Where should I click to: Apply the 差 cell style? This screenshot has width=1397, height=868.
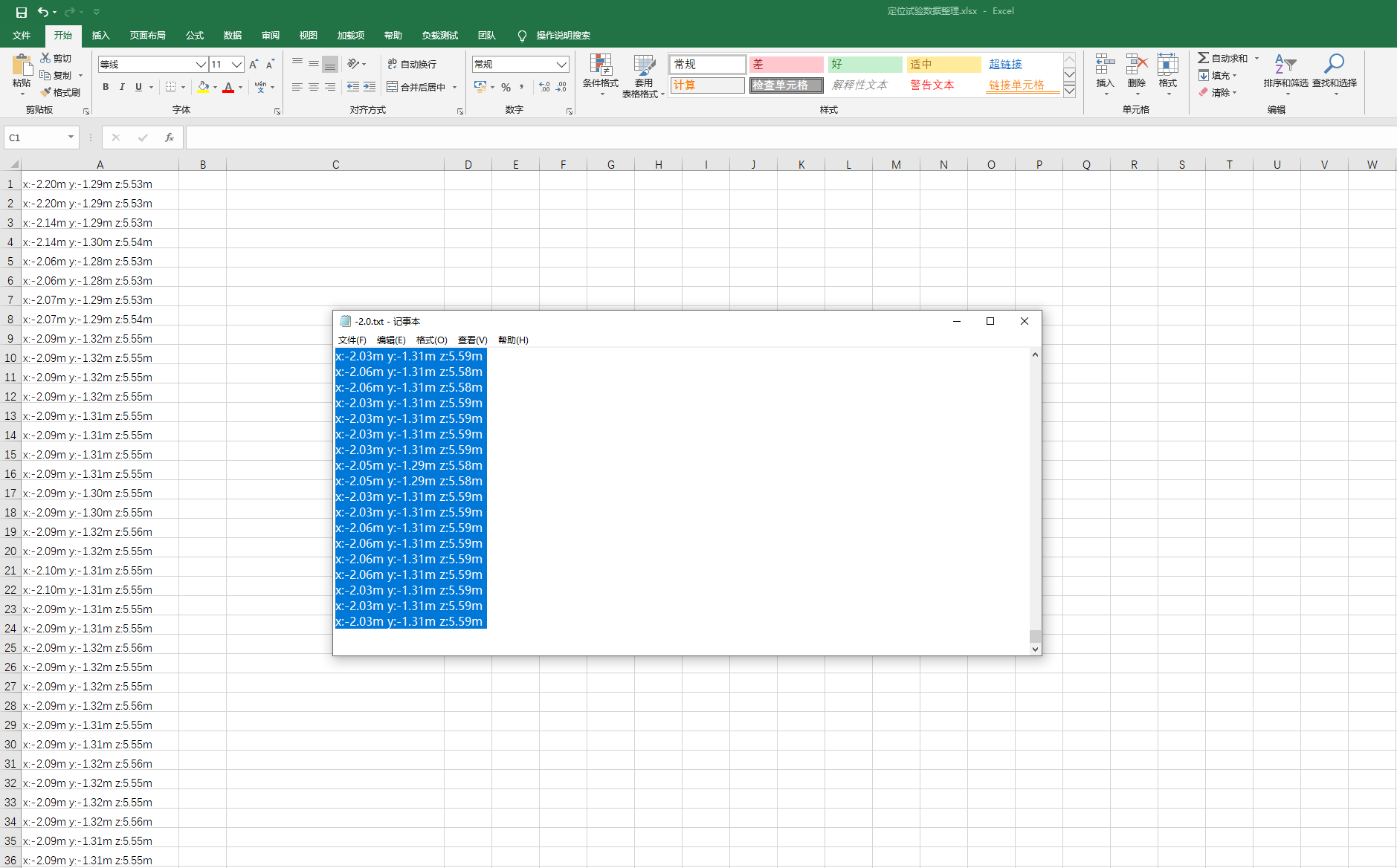(x=786, y=64)
